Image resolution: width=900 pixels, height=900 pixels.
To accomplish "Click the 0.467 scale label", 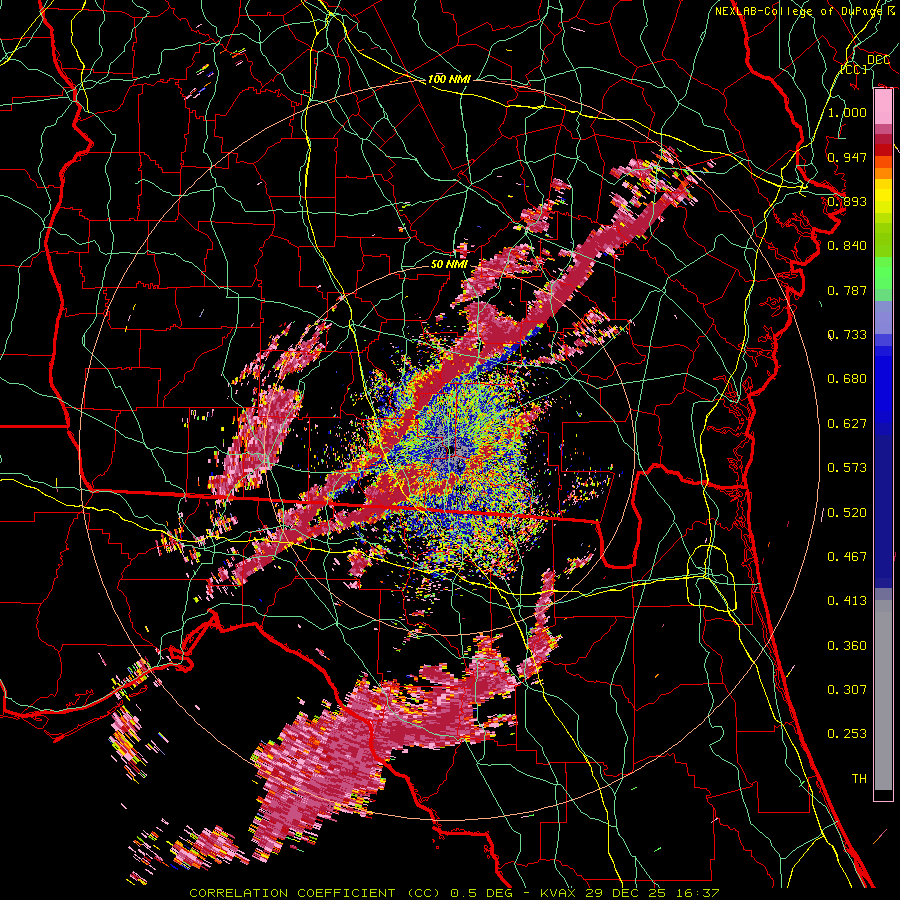I will [847, 557].
